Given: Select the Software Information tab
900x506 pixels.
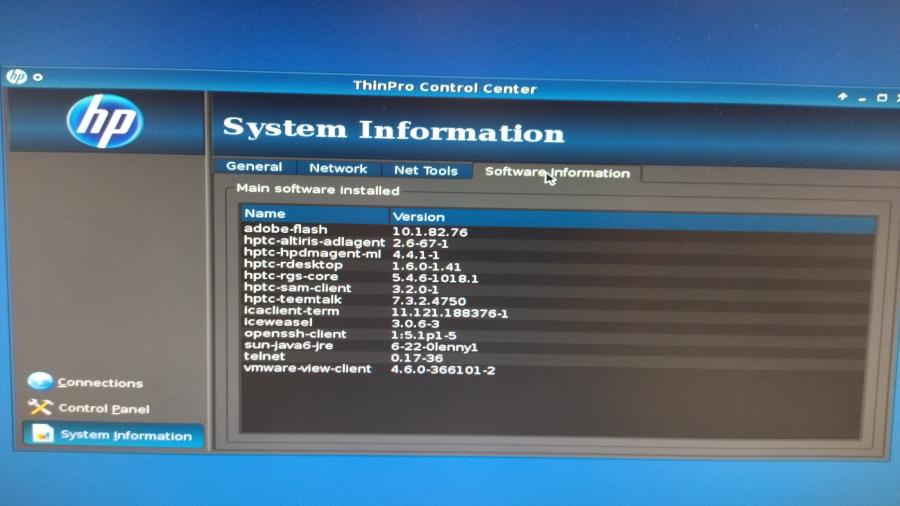Looking at the screenshot, I should tap(557, 173).
